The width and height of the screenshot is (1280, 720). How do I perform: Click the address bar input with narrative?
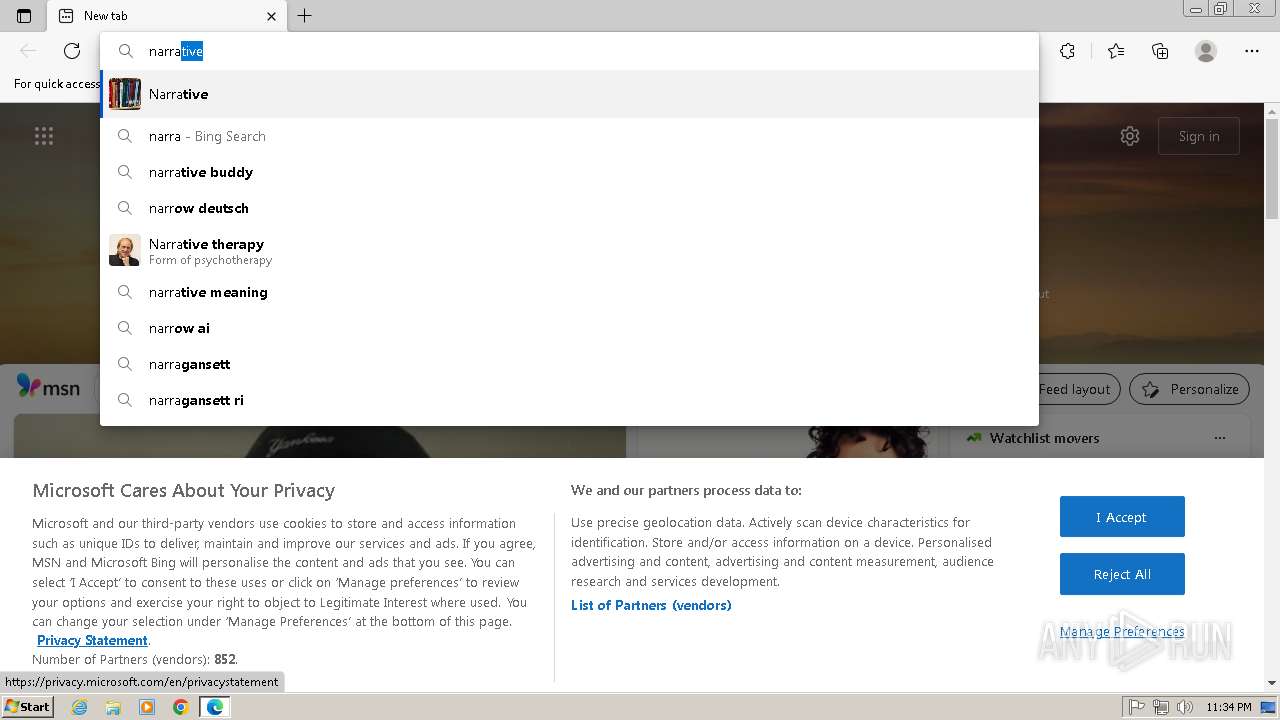[x=570, y=51]
